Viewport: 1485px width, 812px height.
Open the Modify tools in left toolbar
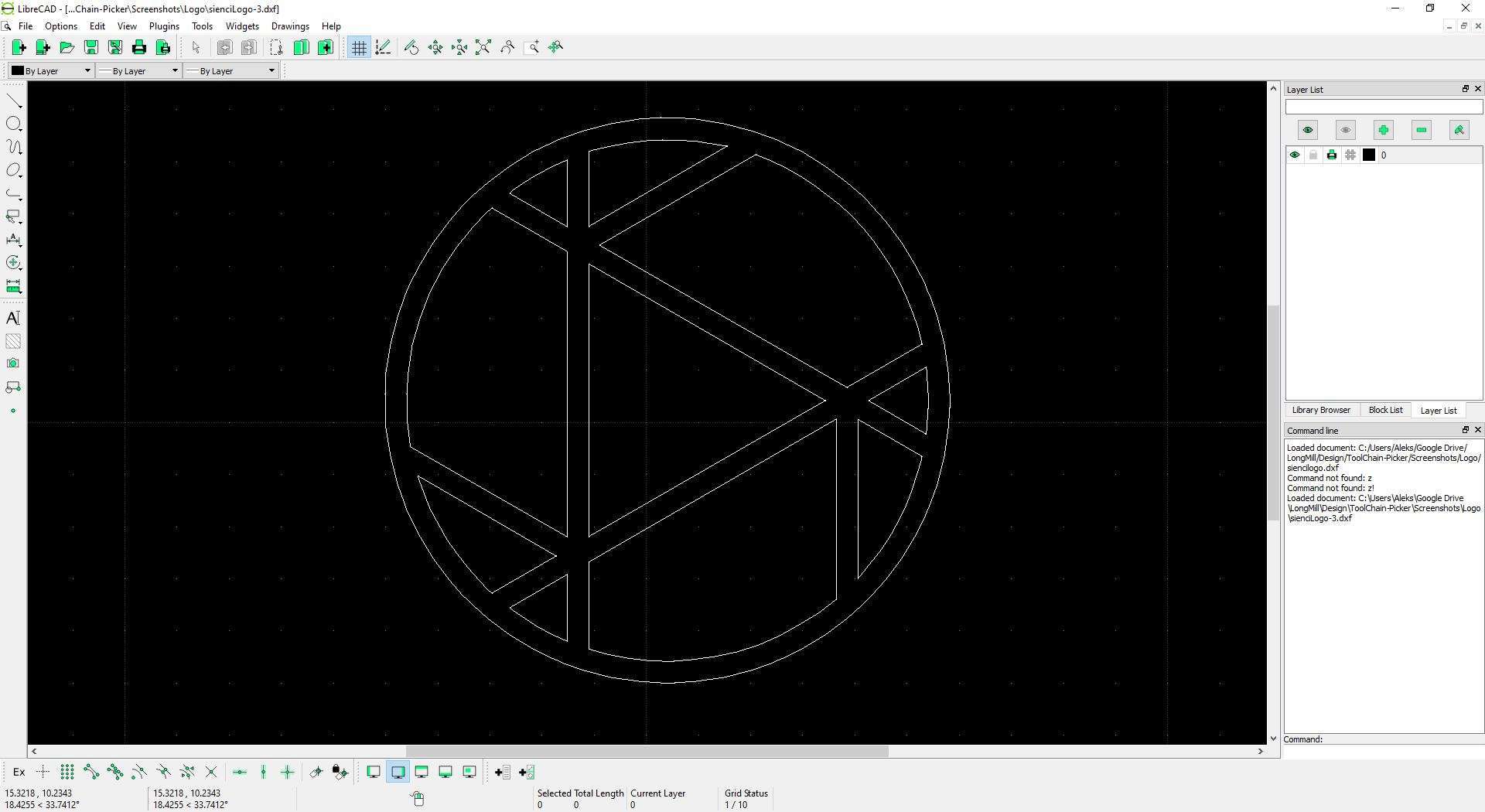(14, 263)
